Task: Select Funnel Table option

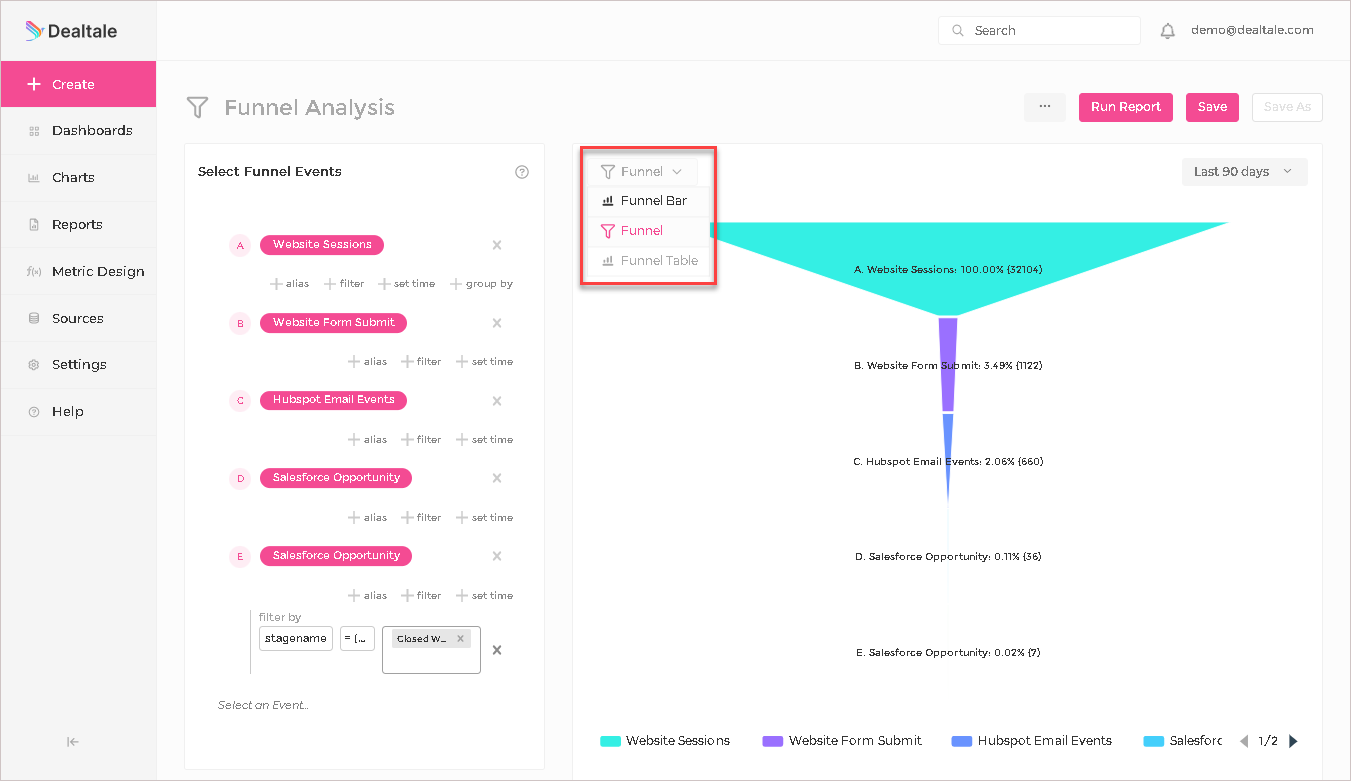Action: tap(649, 261)
